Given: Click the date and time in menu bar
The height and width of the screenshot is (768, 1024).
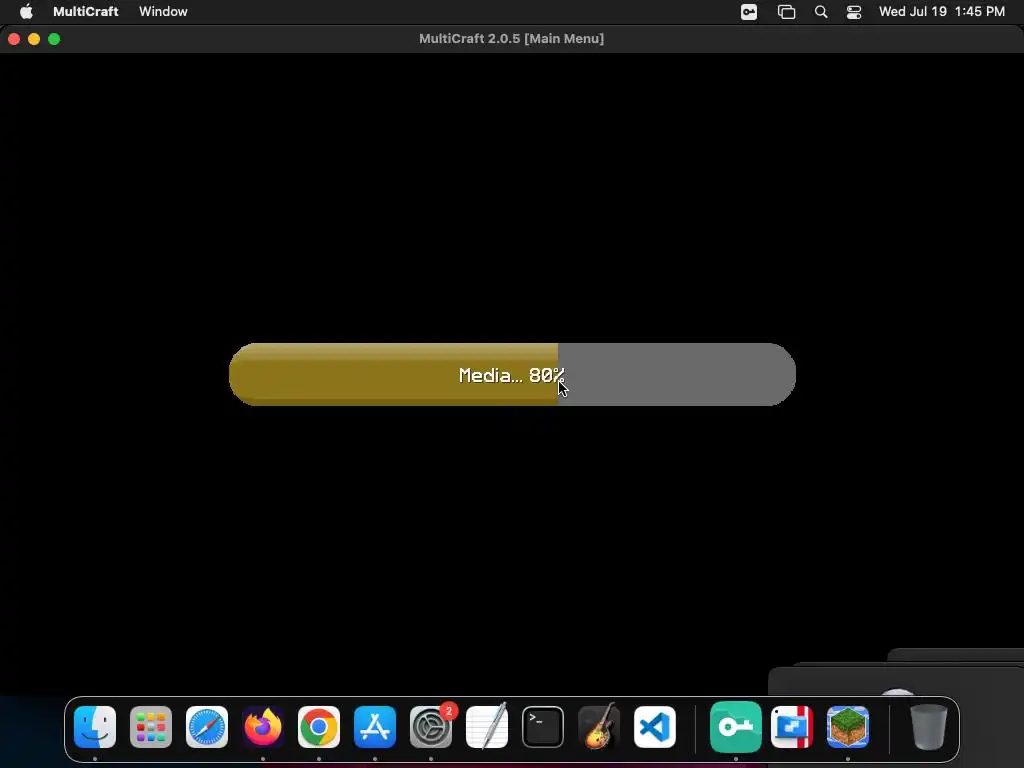Looking at the screenshot, I should (942, 11).
